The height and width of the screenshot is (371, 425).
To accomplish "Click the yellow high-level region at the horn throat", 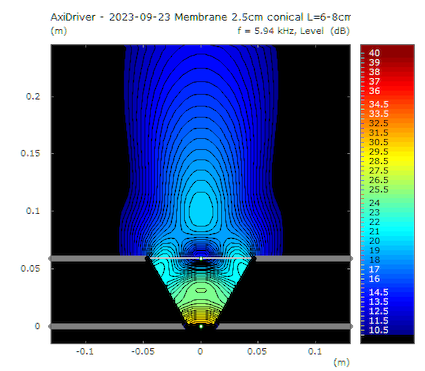I will [201, 319].
